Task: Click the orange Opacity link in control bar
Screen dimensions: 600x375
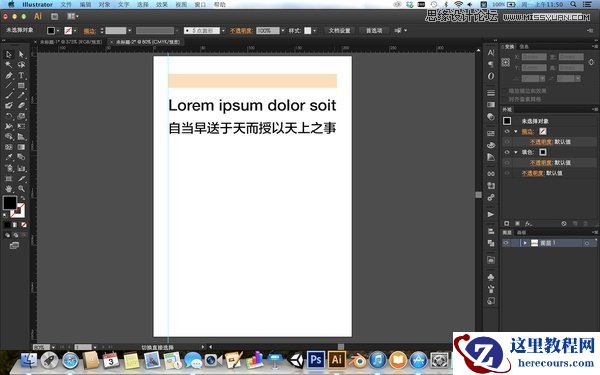Action: (241, 31)
